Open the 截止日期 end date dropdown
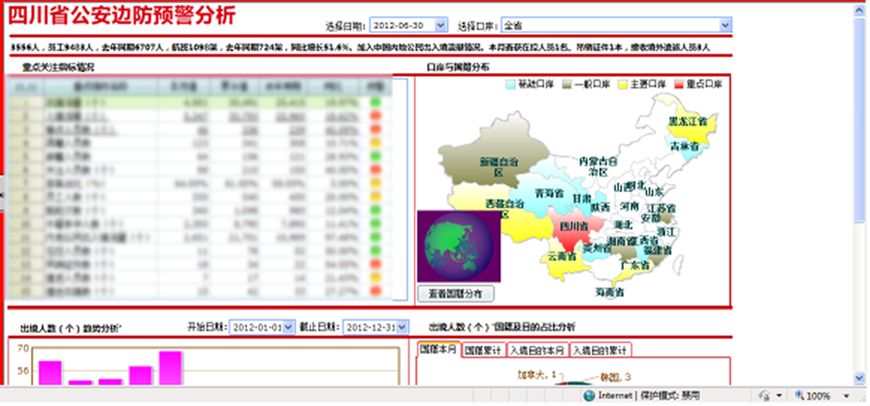The width and height of the screenshot is (870, 406). [x=402, y=327]
